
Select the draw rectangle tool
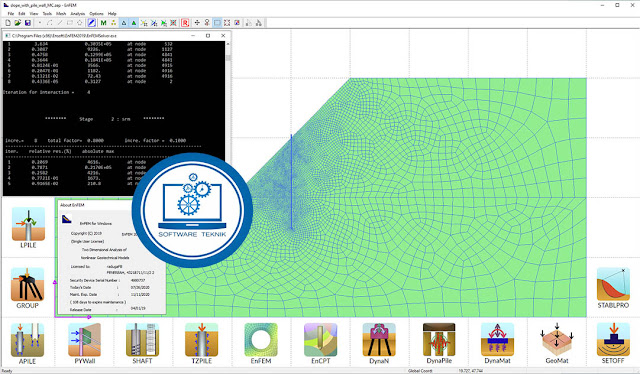click(69, 23)
